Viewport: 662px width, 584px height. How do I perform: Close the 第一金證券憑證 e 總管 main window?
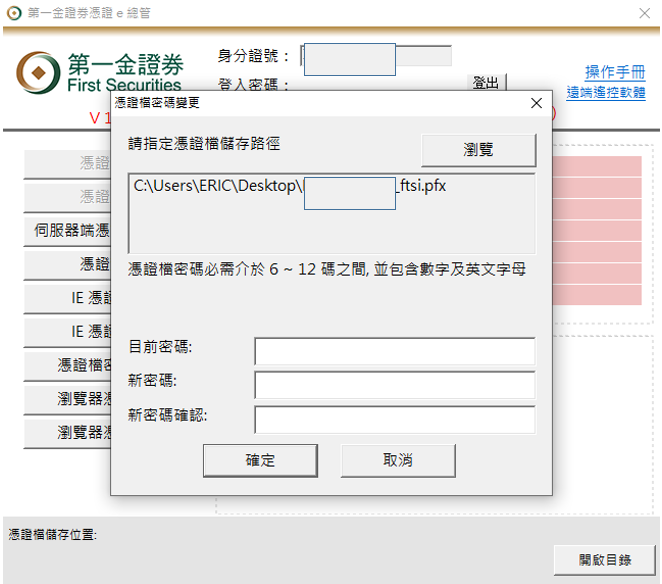[644, 13]
